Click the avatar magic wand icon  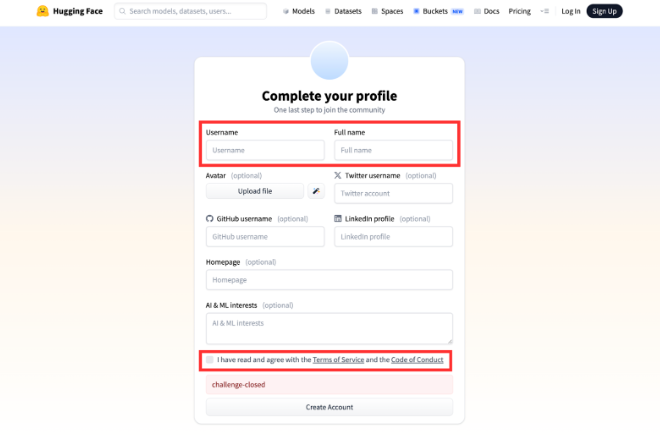tap(316, 191)
